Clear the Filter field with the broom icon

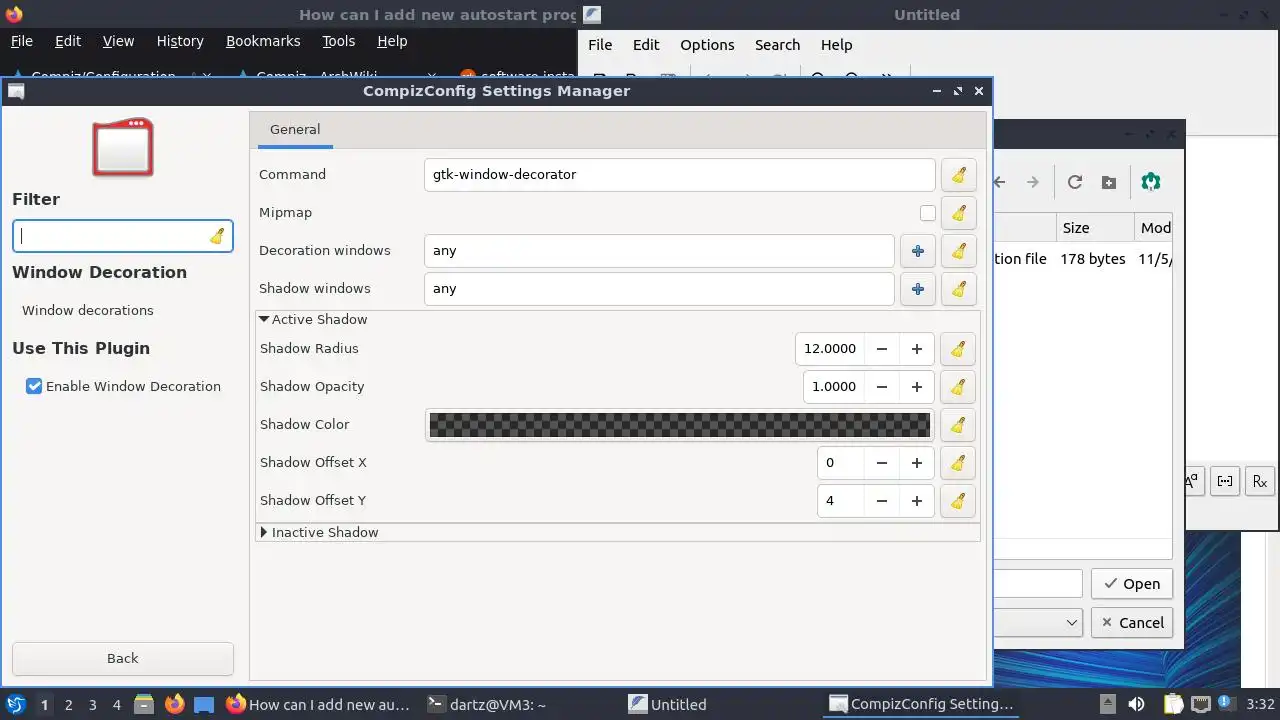click(217, 237)
